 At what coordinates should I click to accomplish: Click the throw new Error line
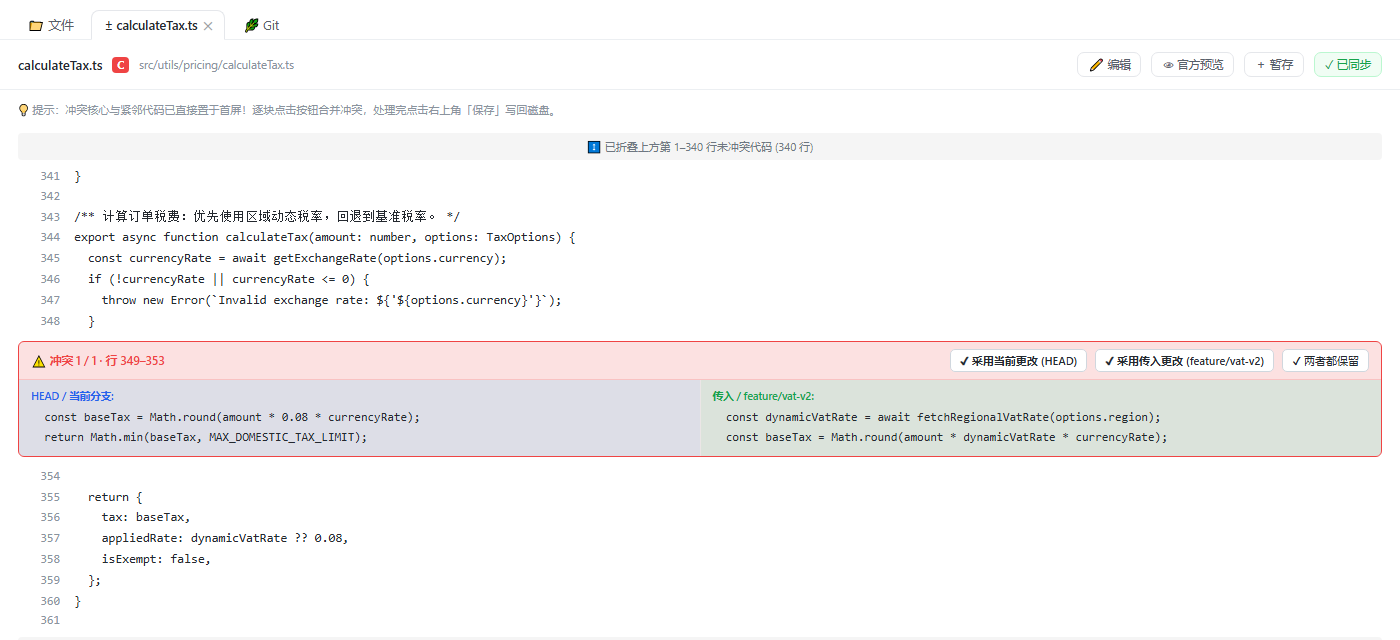332,300
